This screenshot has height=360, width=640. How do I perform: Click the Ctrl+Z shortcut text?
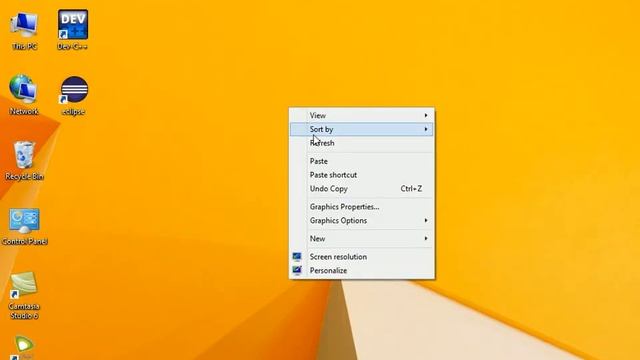point(411,189)
